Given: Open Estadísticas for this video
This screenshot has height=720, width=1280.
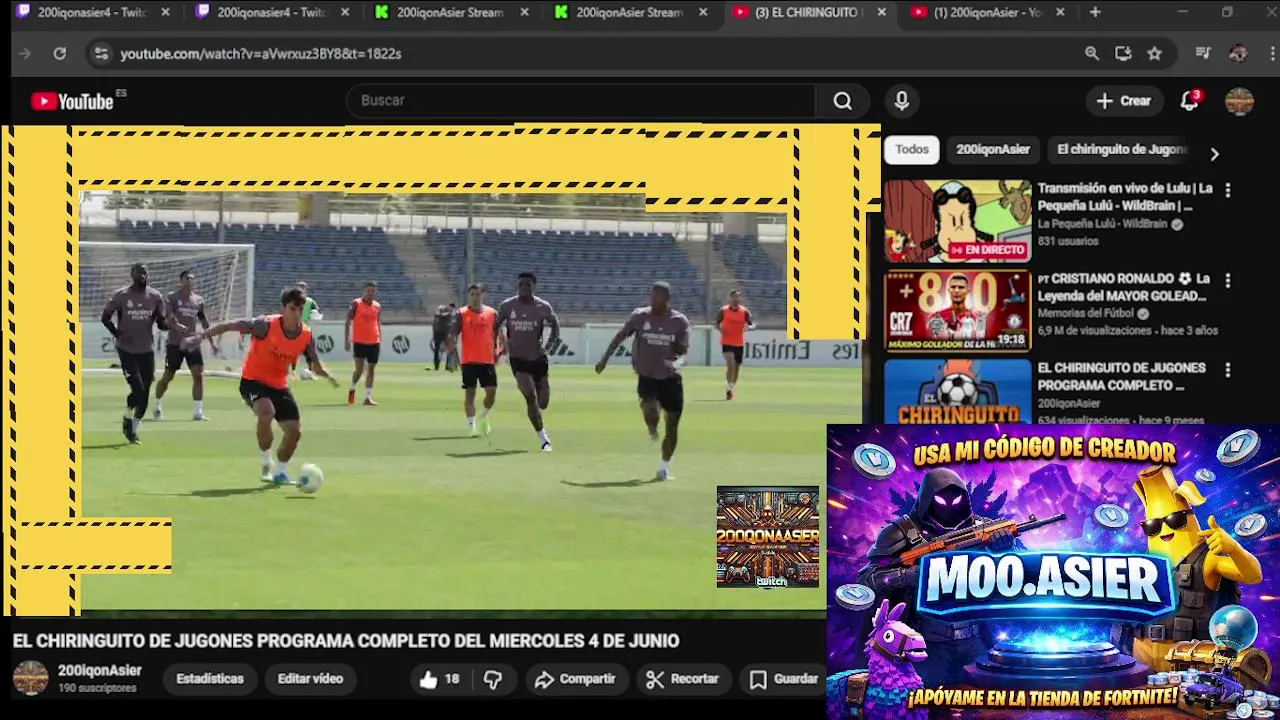Looking at the screenshot, I should coord(210,679).
